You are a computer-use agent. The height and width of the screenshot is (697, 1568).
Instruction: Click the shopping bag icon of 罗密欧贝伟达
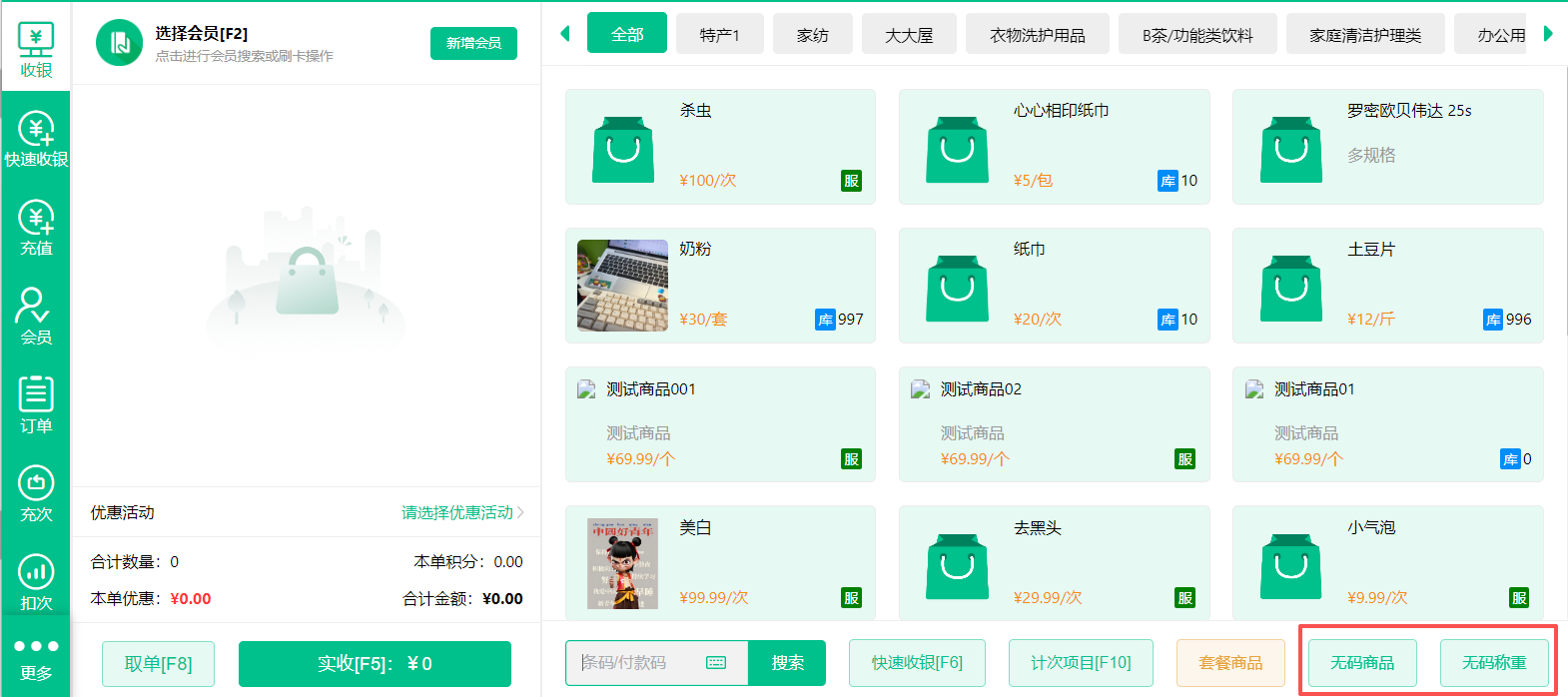(1290, 149)
